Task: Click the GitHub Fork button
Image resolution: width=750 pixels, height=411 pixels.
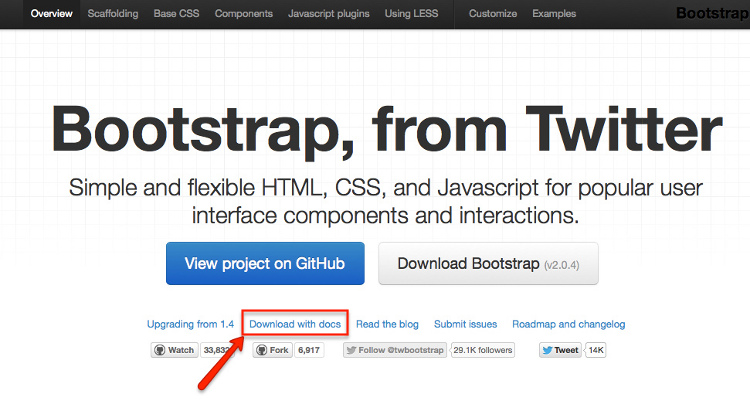Action: point(273,351)
